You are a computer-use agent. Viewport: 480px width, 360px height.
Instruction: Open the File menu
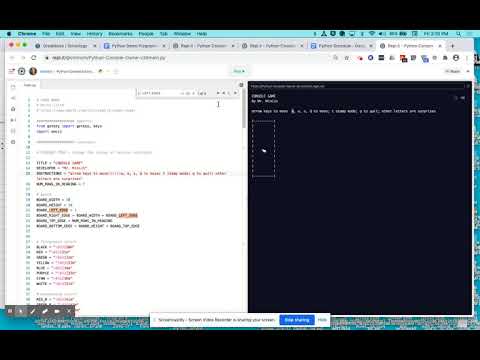46,34
